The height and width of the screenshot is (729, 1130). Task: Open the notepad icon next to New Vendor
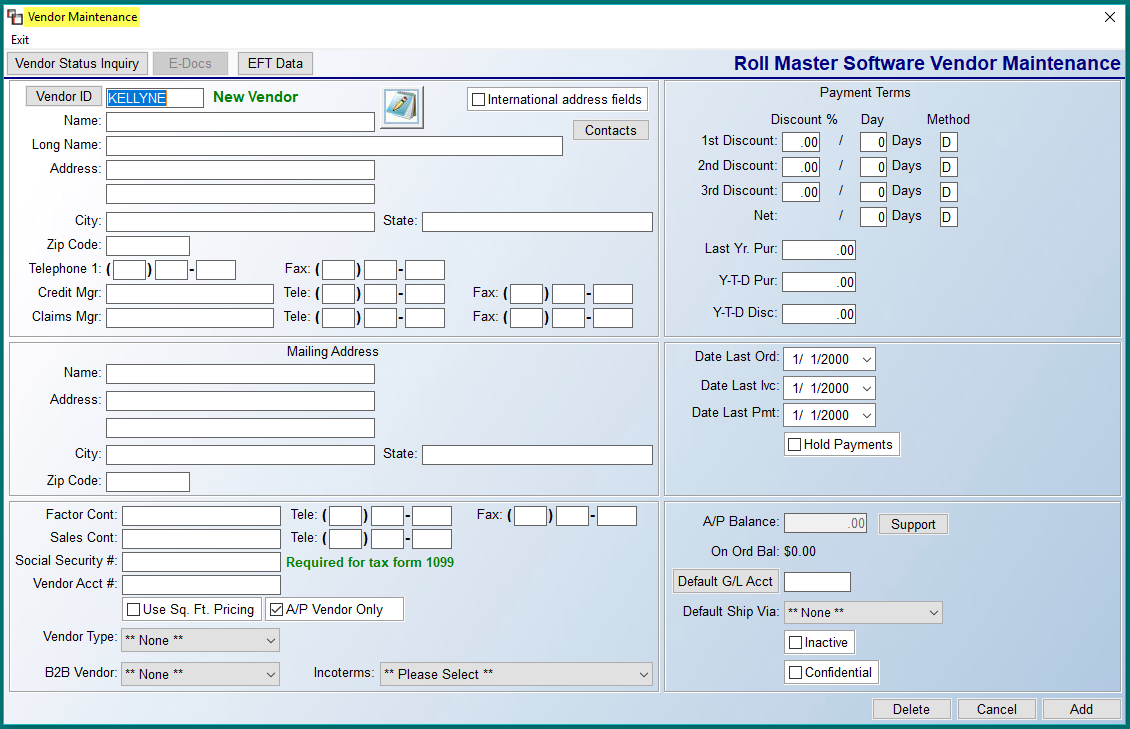401,107
